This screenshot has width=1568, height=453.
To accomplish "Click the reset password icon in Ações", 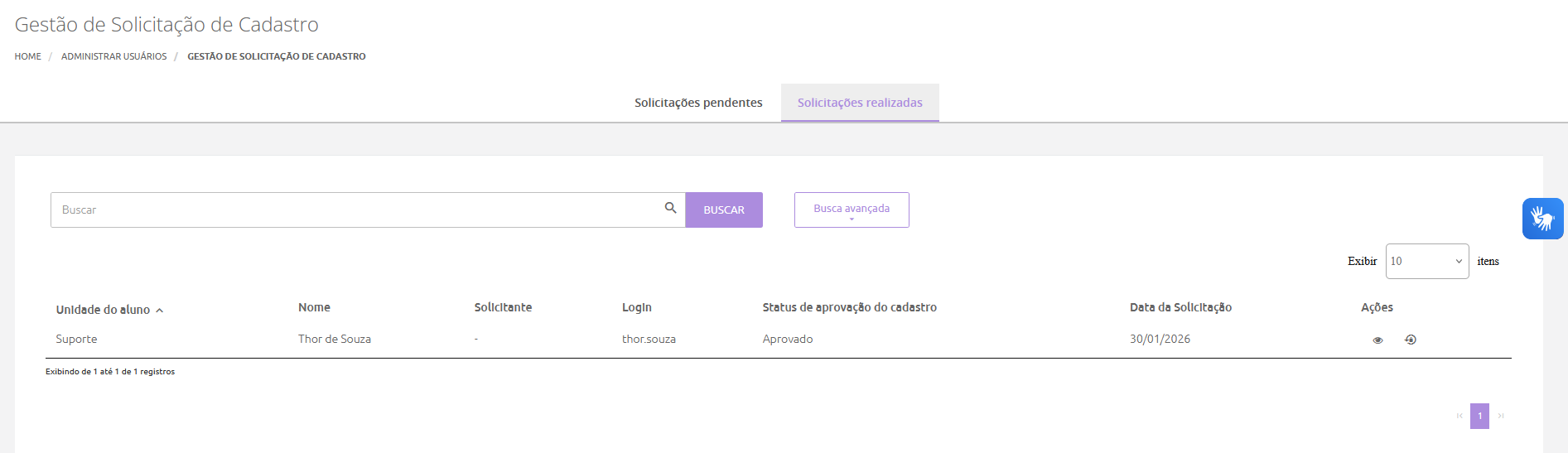I will [x=1411, y=340].
